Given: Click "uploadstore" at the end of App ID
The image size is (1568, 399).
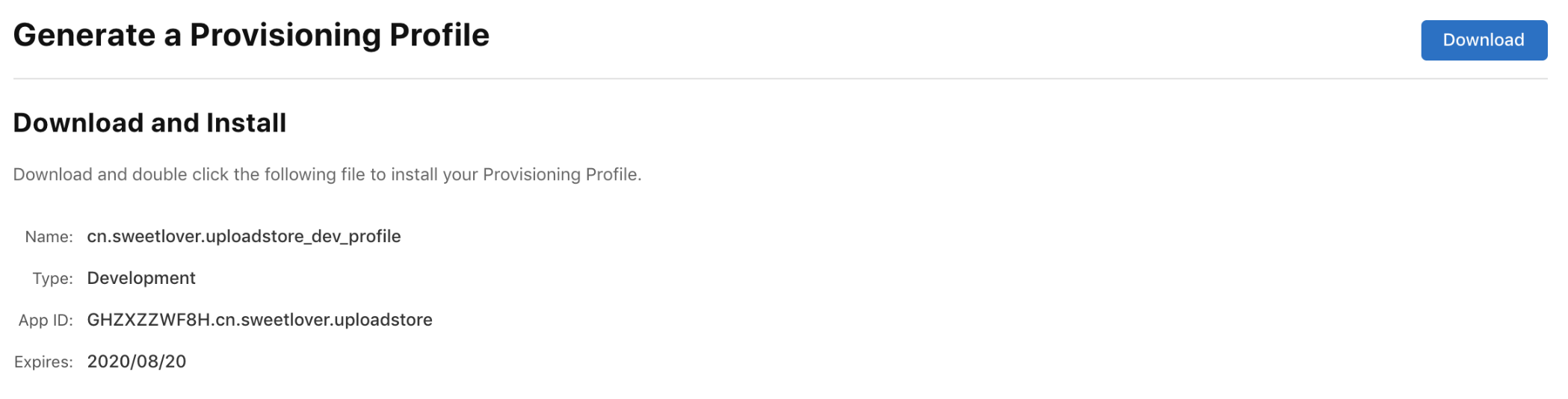Looking at the screenshot, I should tap(383, 320).
